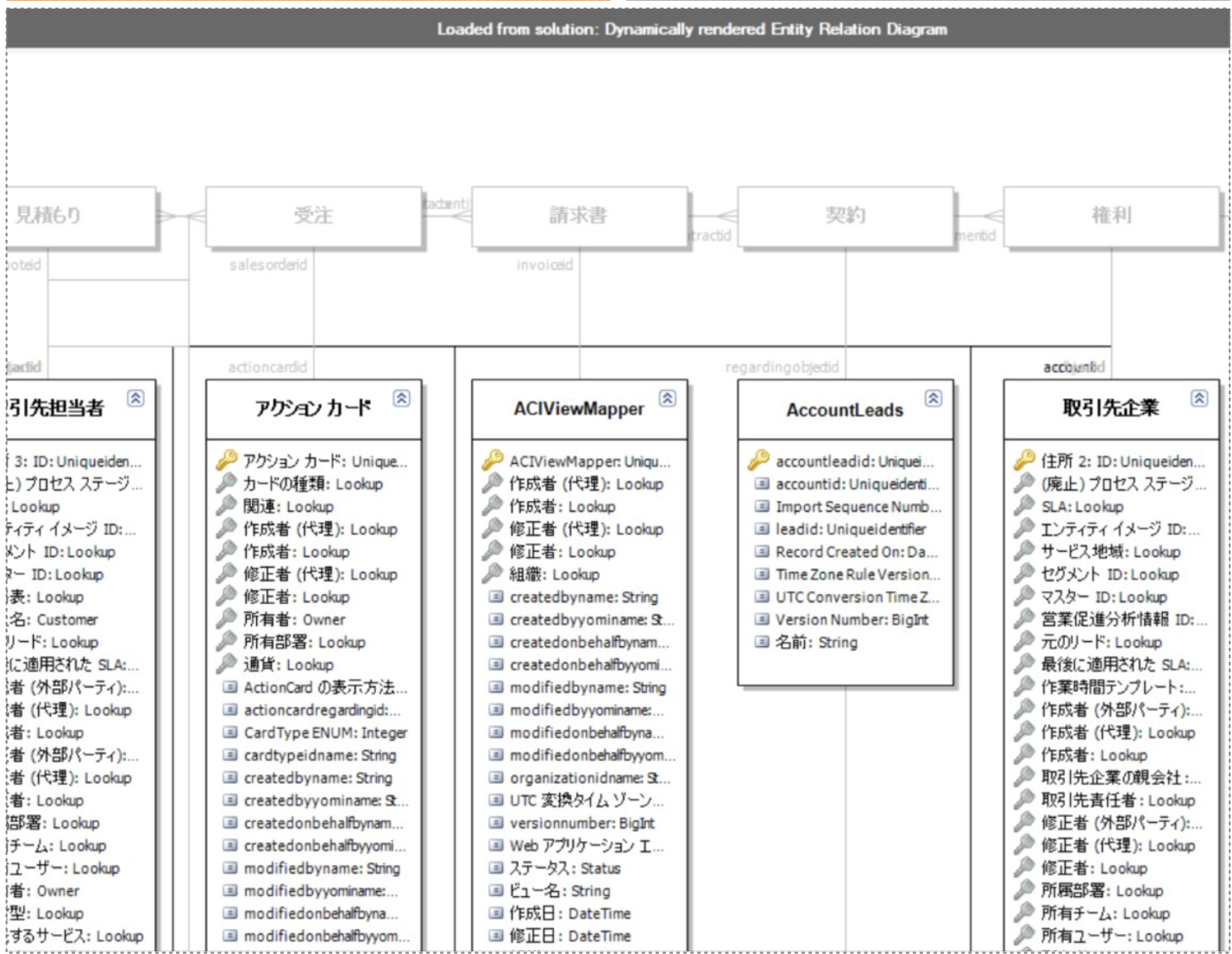Select the 契約 entity box
This screenshot has width=1232, height=954.
click(x=845, y=216)
